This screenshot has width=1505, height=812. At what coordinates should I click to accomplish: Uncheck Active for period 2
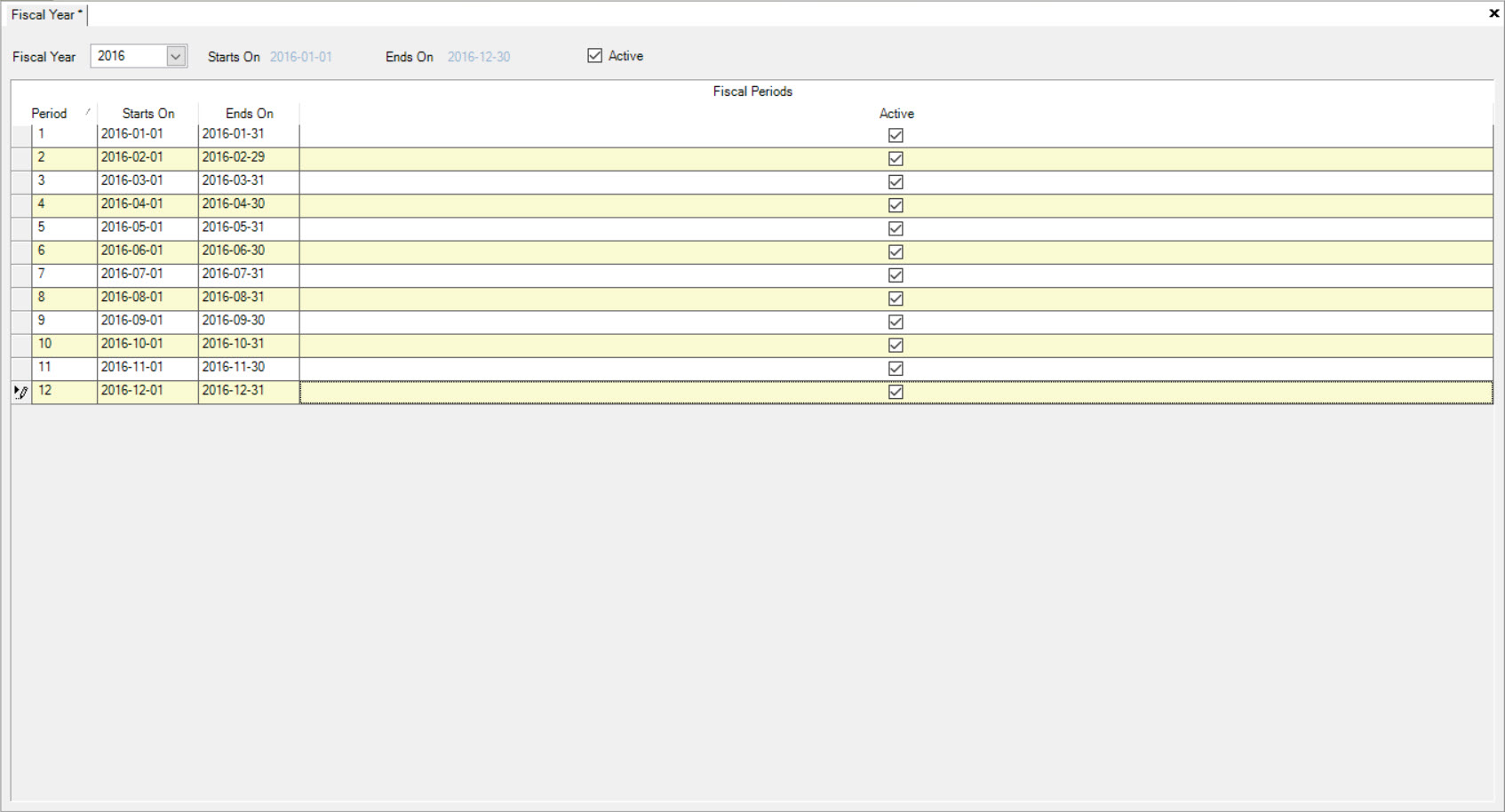tap(896, 158)
